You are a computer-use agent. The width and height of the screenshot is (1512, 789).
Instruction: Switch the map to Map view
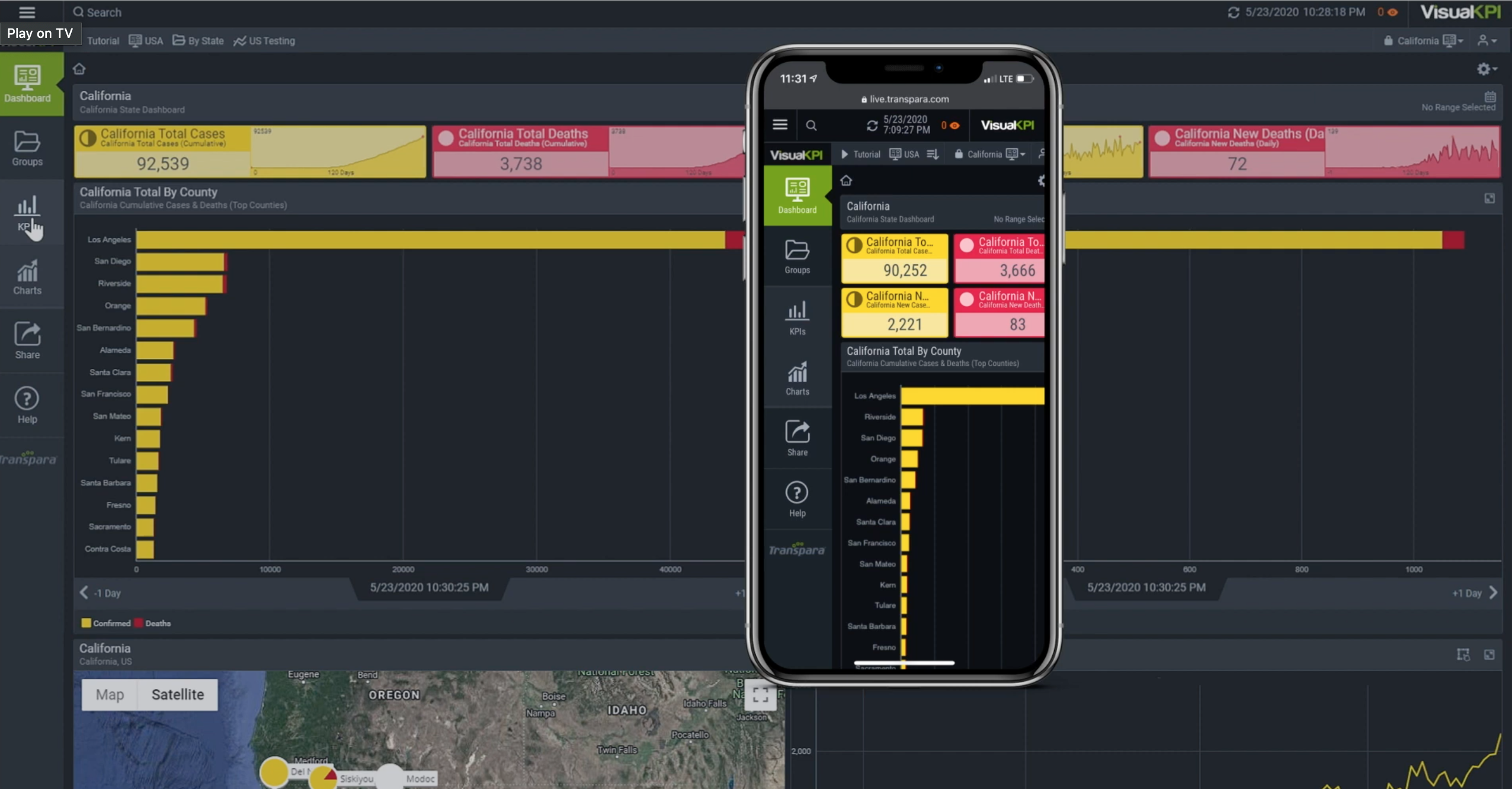110,695
